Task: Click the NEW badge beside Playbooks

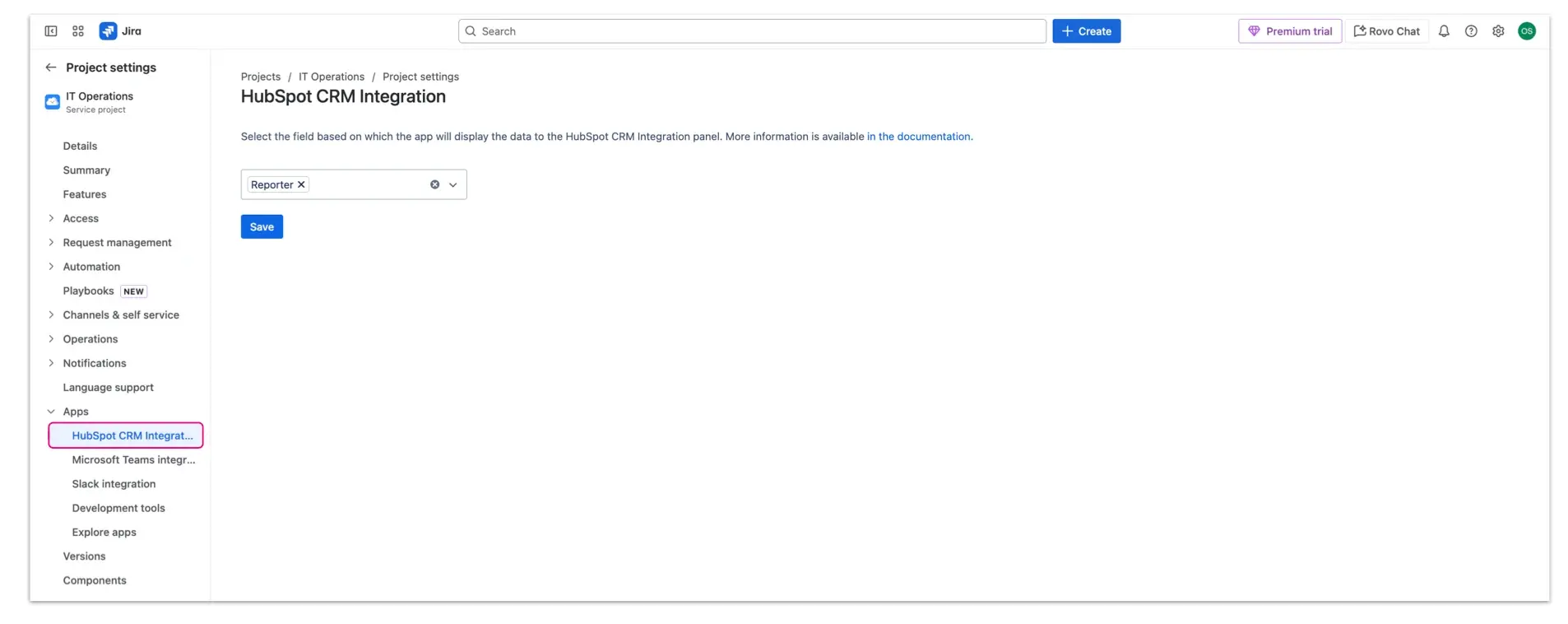Action: point(133,291)
